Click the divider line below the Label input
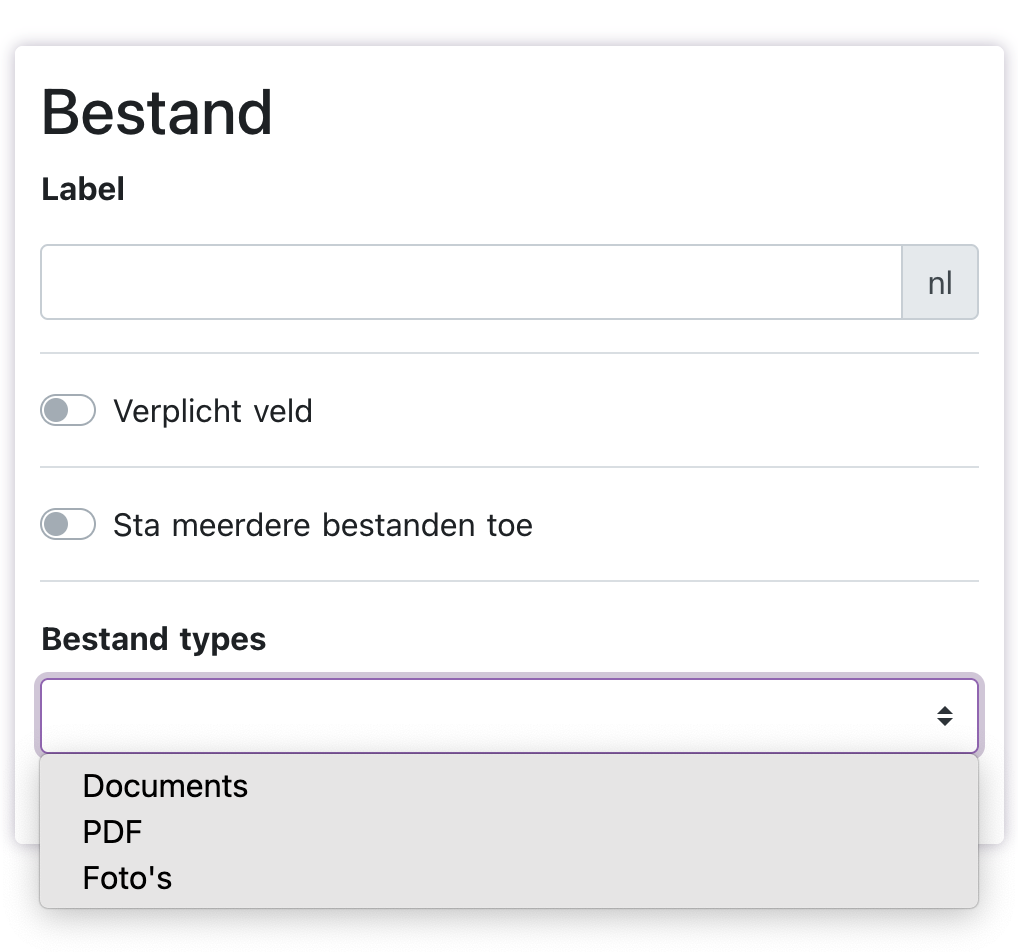The width and height of the screenshot is (1018, 952). 509,353
